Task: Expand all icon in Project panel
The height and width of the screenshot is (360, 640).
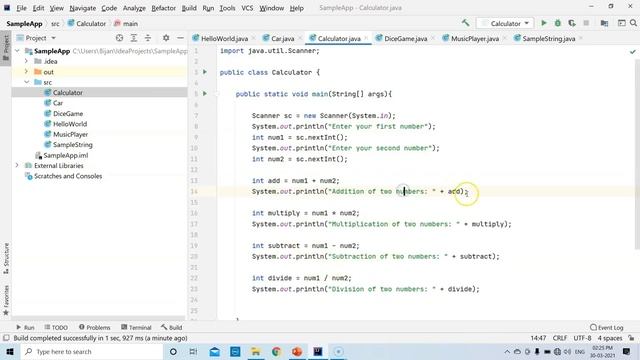Action: pos(133,38)
